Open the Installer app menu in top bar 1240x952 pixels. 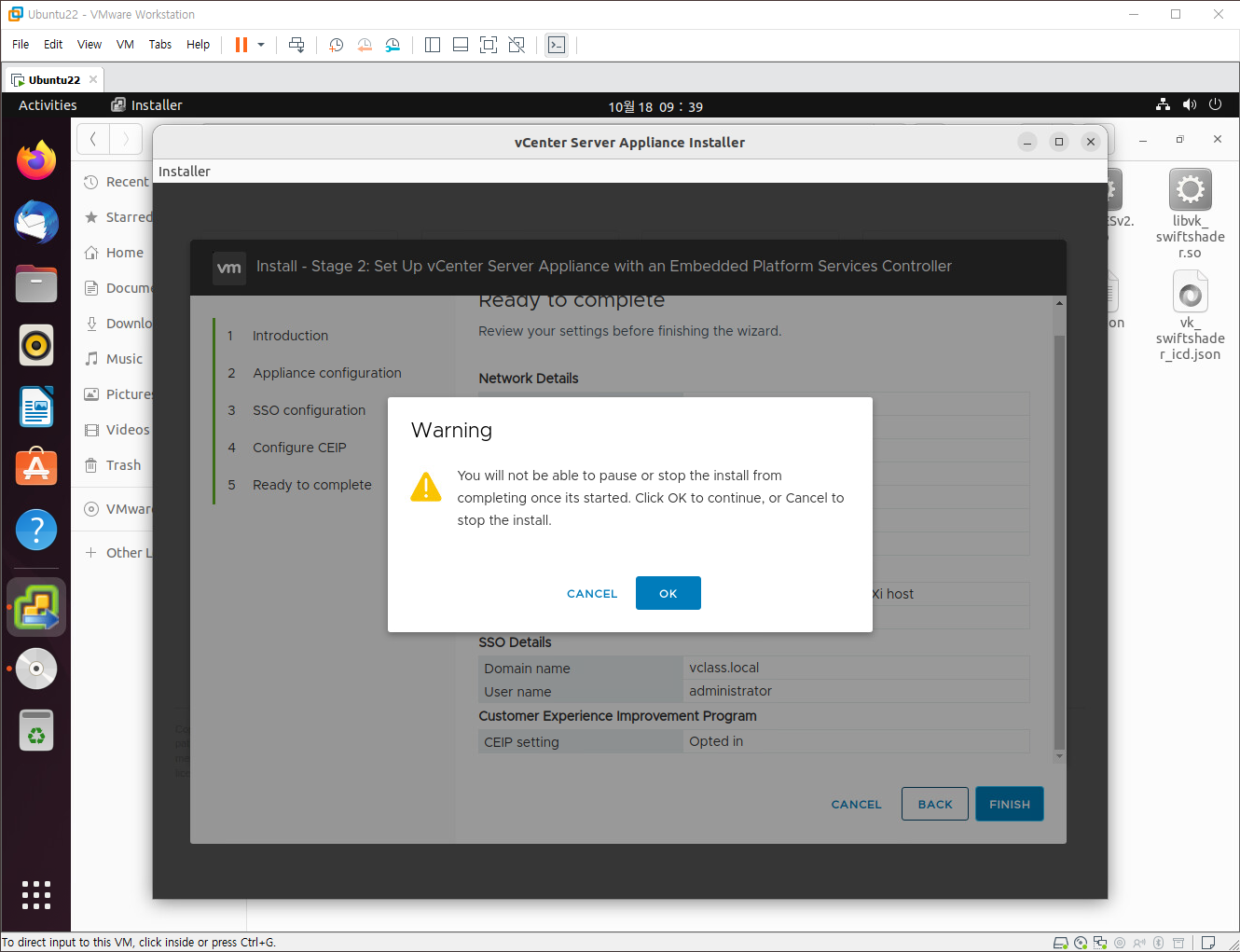coord(146,105)
